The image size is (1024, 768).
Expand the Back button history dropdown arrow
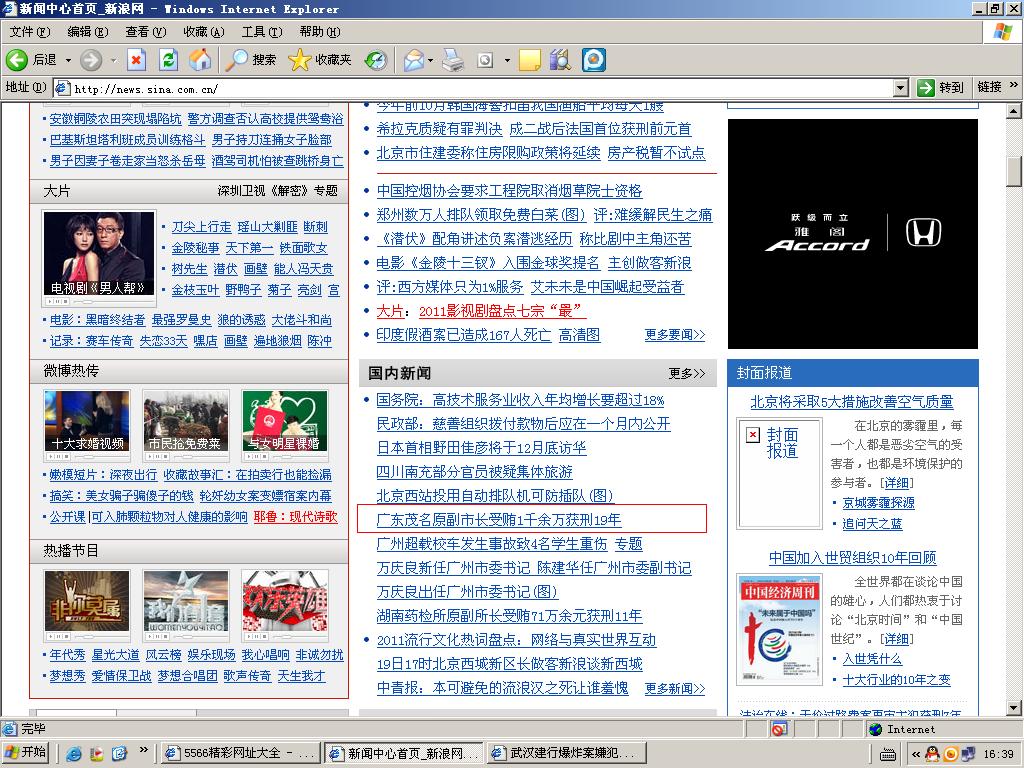(x=67, y=60)
